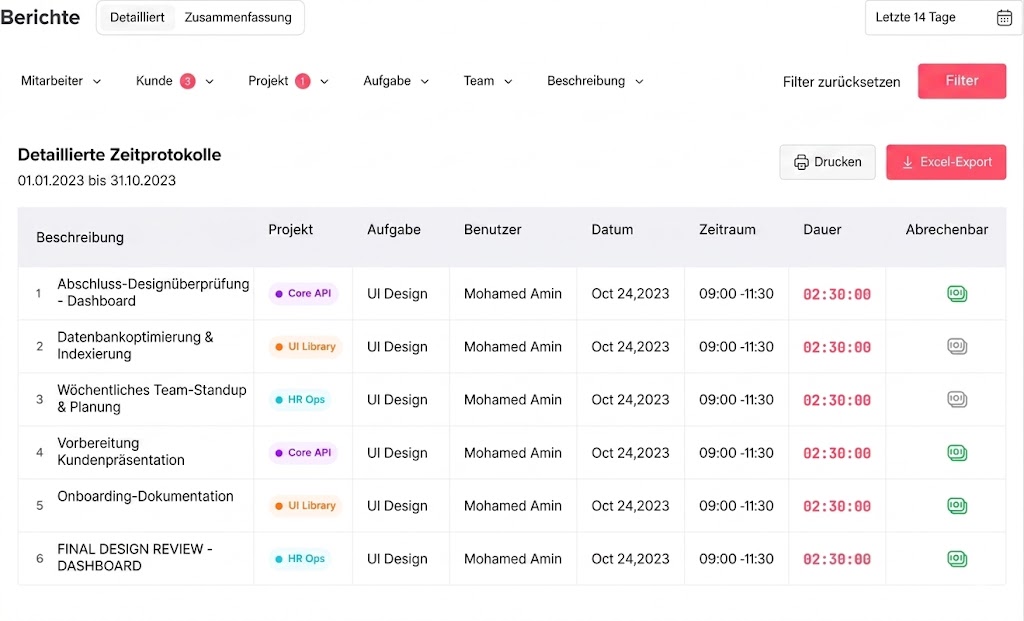The image size is (1024, 621).
Task: Open the calendar icon in date range
Action: [x=1004, y=18]
